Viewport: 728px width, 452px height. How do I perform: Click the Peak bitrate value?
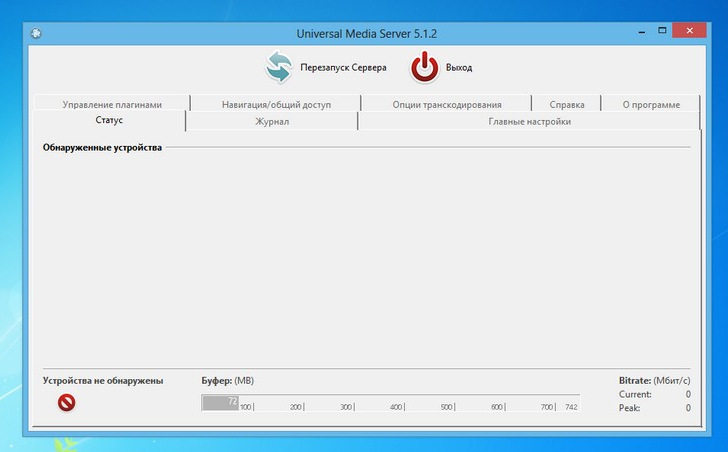click(x=688, y=408)
